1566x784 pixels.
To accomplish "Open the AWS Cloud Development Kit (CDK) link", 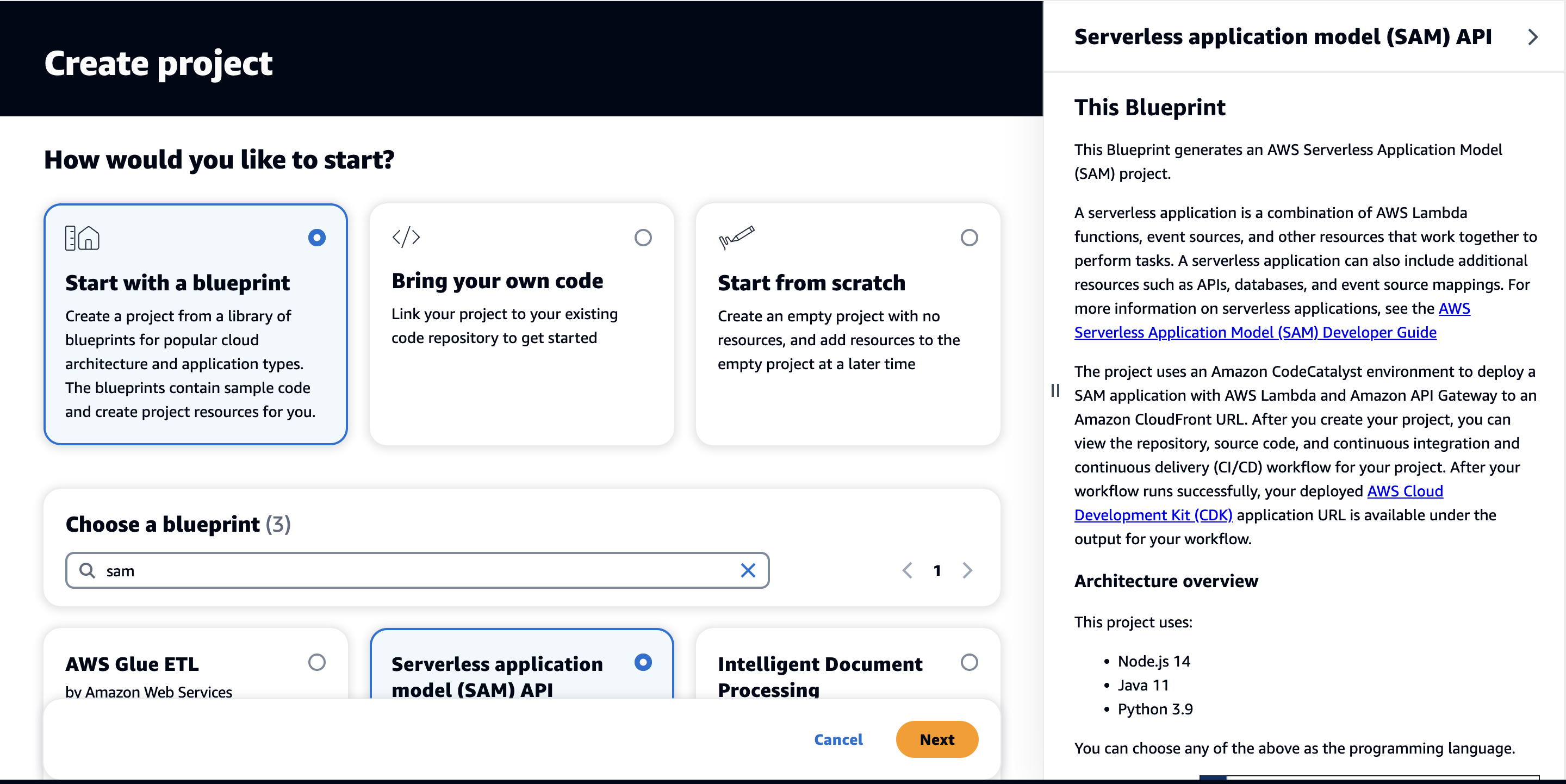I will (1153, 514).
